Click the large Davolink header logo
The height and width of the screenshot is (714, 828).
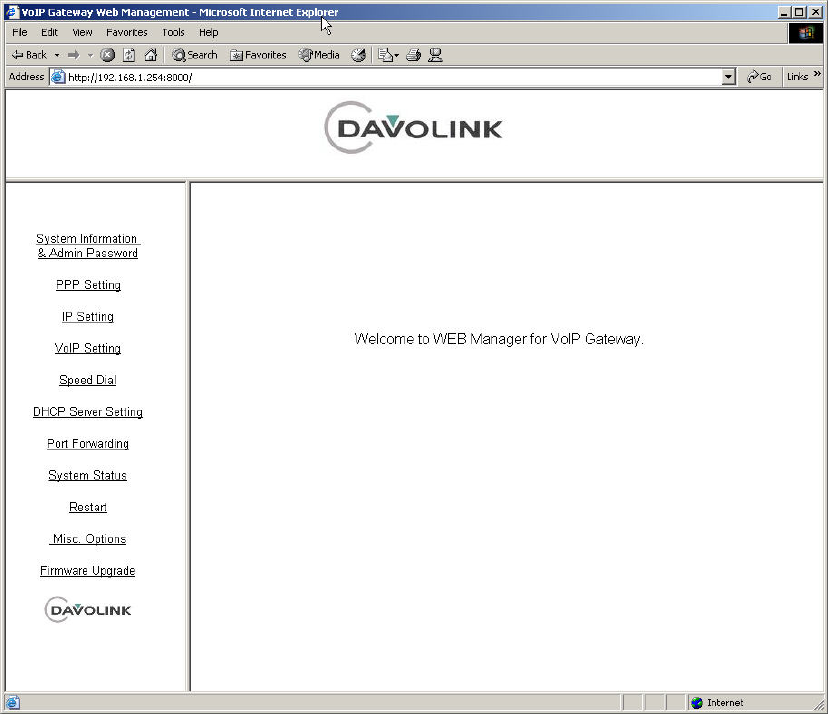413,127
